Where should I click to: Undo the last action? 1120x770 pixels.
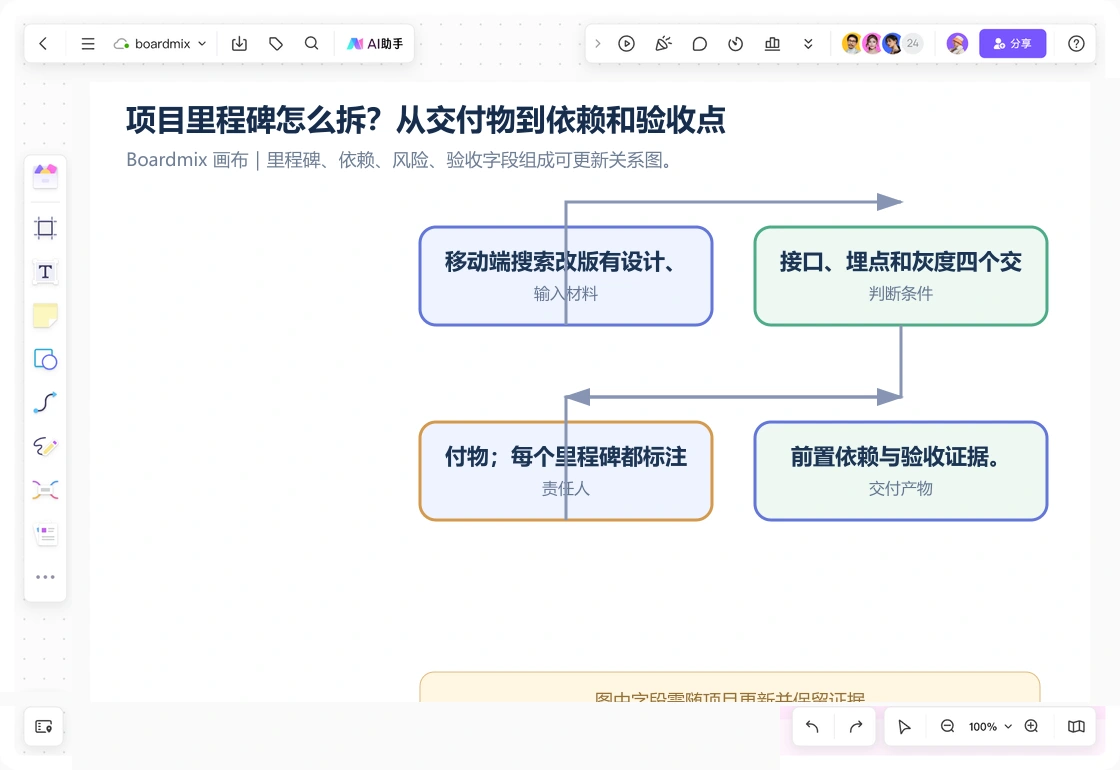pyautogui.click(x=812, y=726)
